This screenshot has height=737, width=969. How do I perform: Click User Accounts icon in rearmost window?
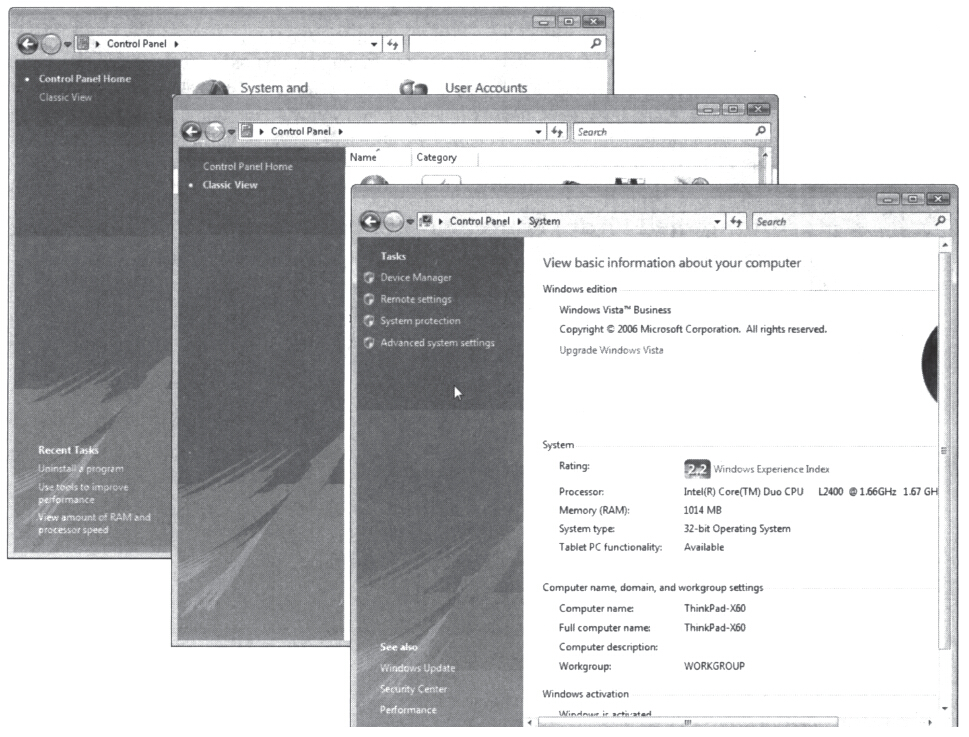(413, 87)
